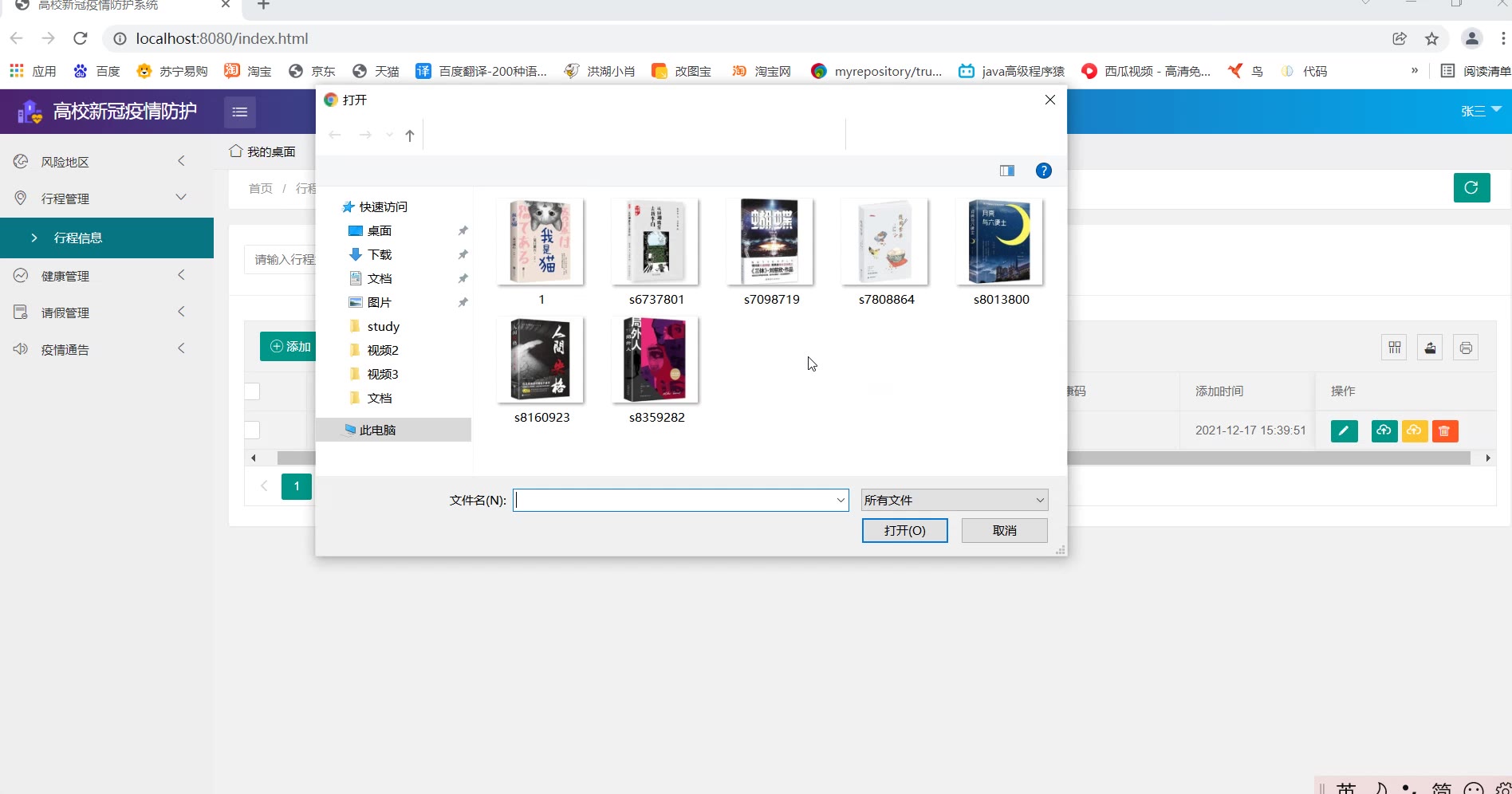
Task: Tick the first row checkbox in table
Action: [252, 430]
